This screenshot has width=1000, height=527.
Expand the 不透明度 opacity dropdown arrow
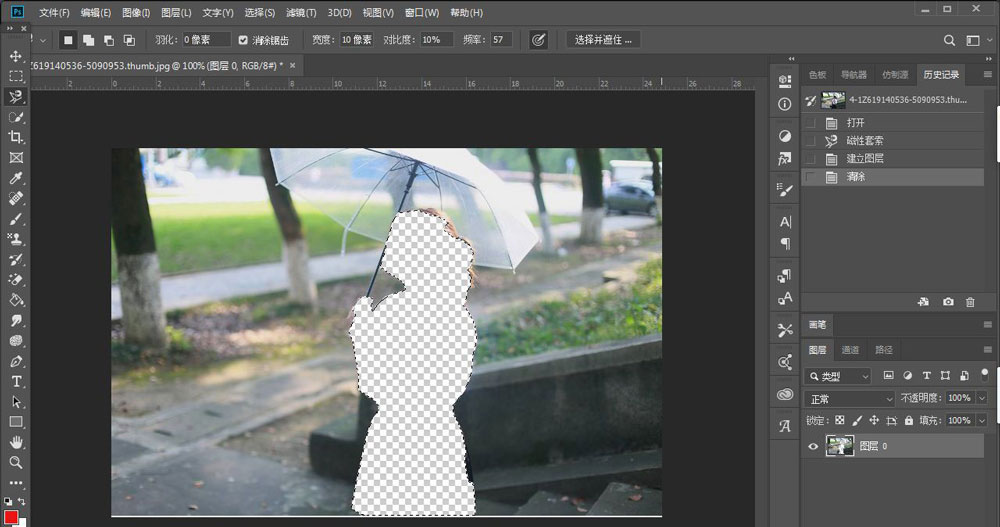coord(981,398)
